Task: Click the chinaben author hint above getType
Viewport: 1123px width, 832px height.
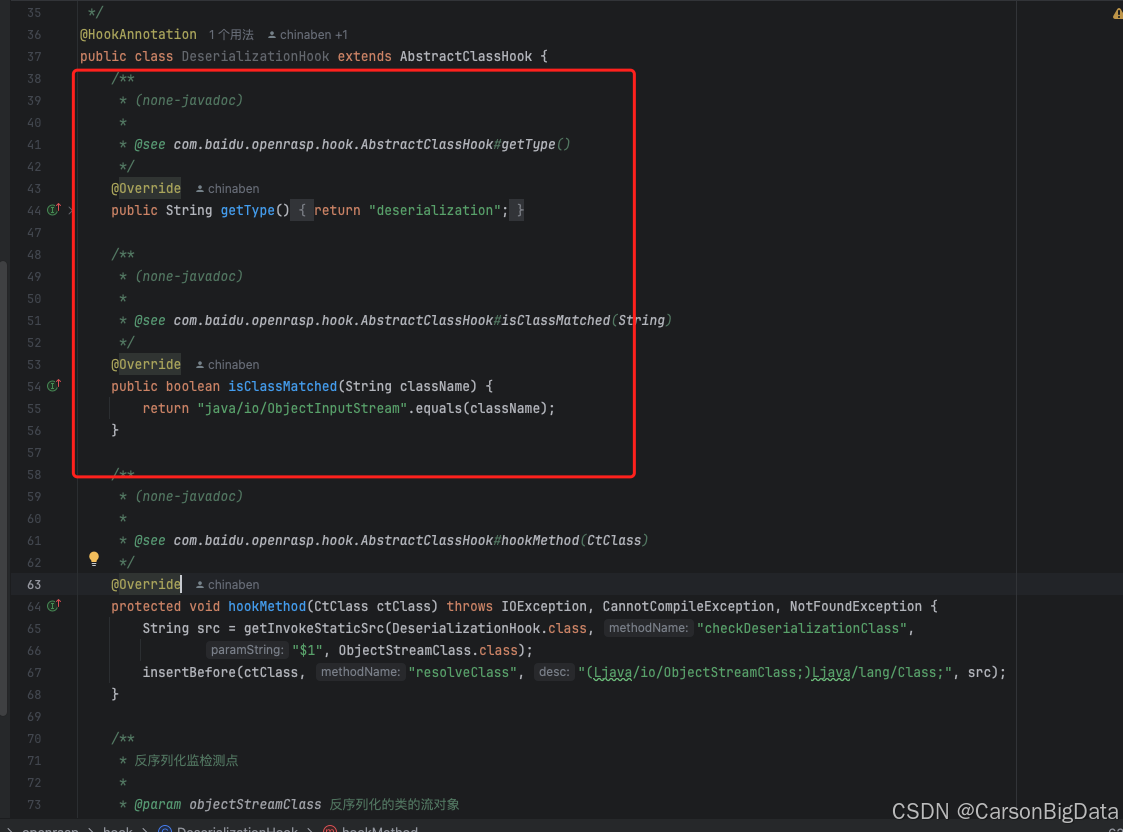Action: (x=228, y=189)
